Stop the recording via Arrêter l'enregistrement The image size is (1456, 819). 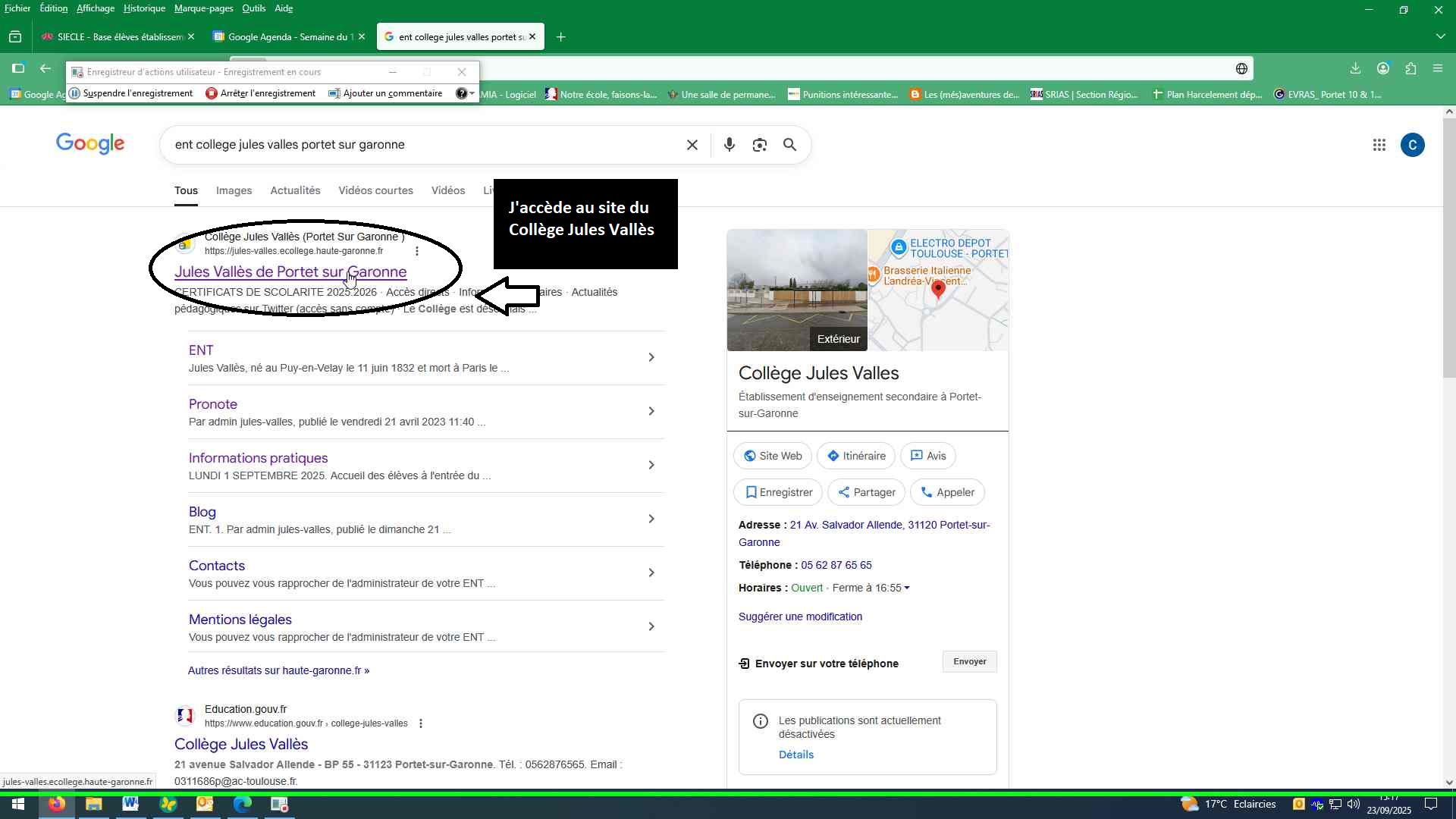(x=261, y=93)
